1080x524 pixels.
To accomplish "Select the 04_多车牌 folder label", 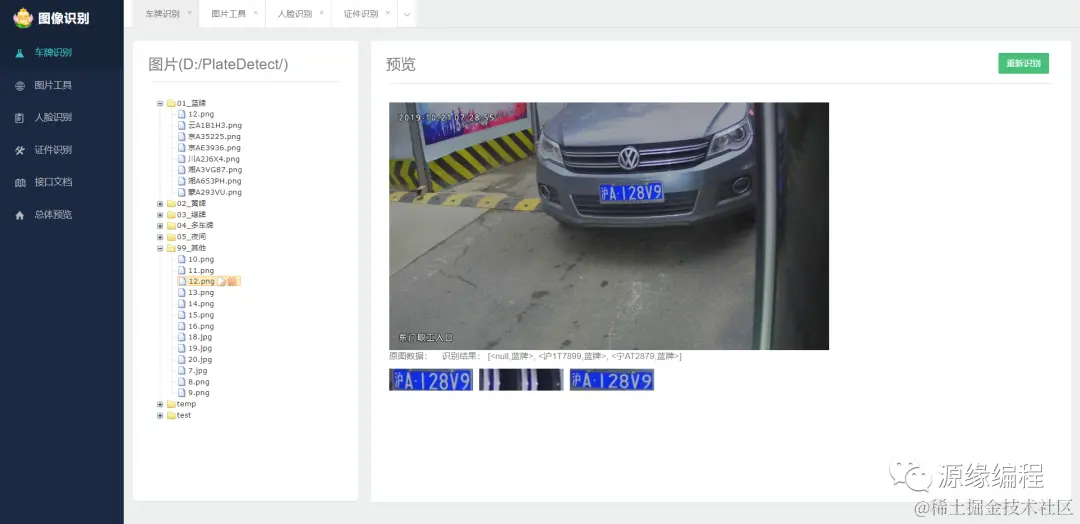I will 194,226.
